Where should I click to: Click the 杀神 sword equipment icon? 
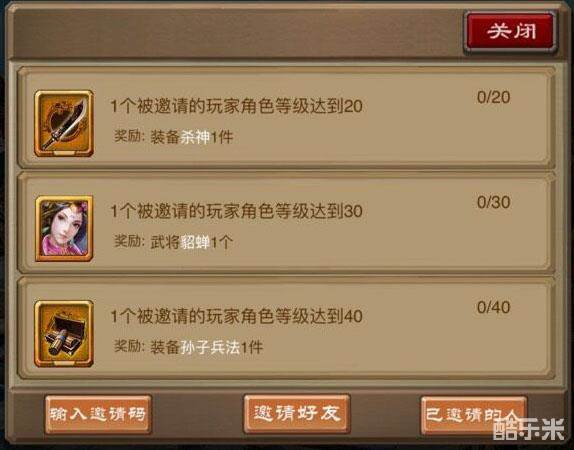point(64,123)
